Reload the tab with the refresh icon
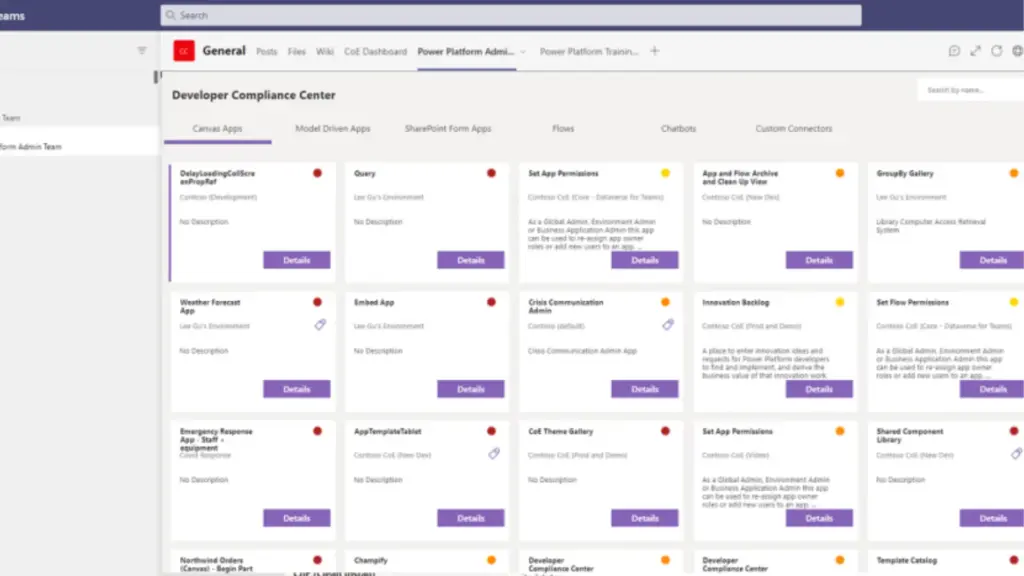The width and height of the screenshot is (1024, 576). 997,51
